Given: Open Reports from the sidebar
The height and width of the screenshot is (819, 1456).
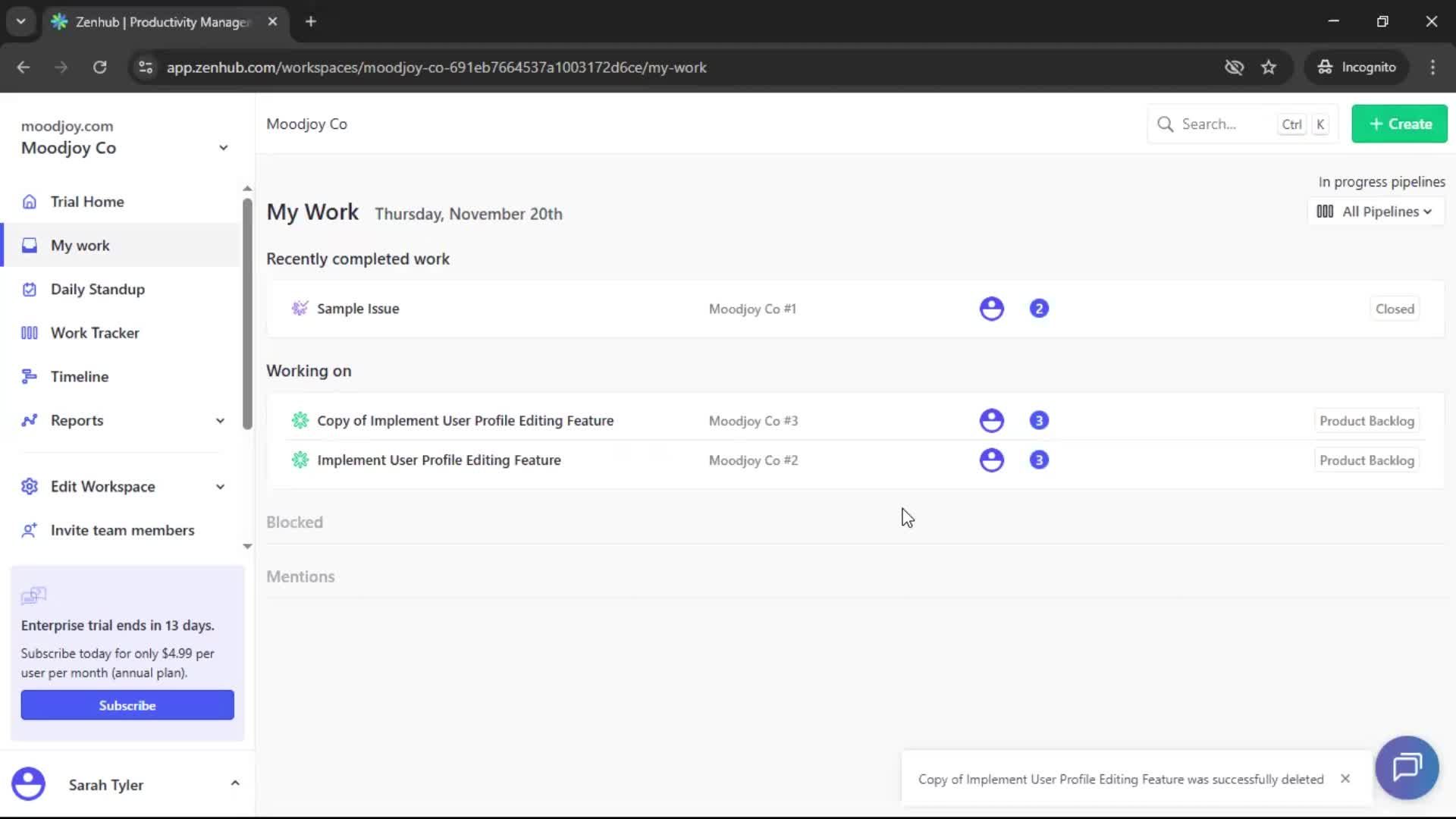Looking at the screenshot, I should tap(77, 420).
